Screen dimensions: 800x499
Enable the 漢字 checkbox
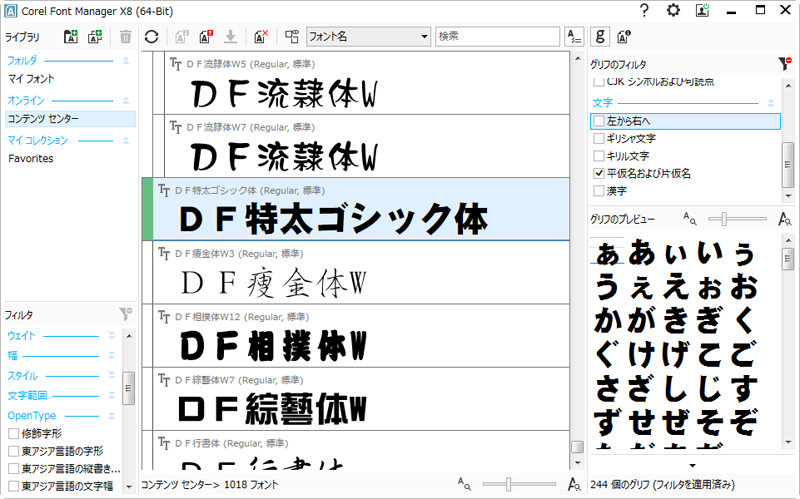[599, 191]
